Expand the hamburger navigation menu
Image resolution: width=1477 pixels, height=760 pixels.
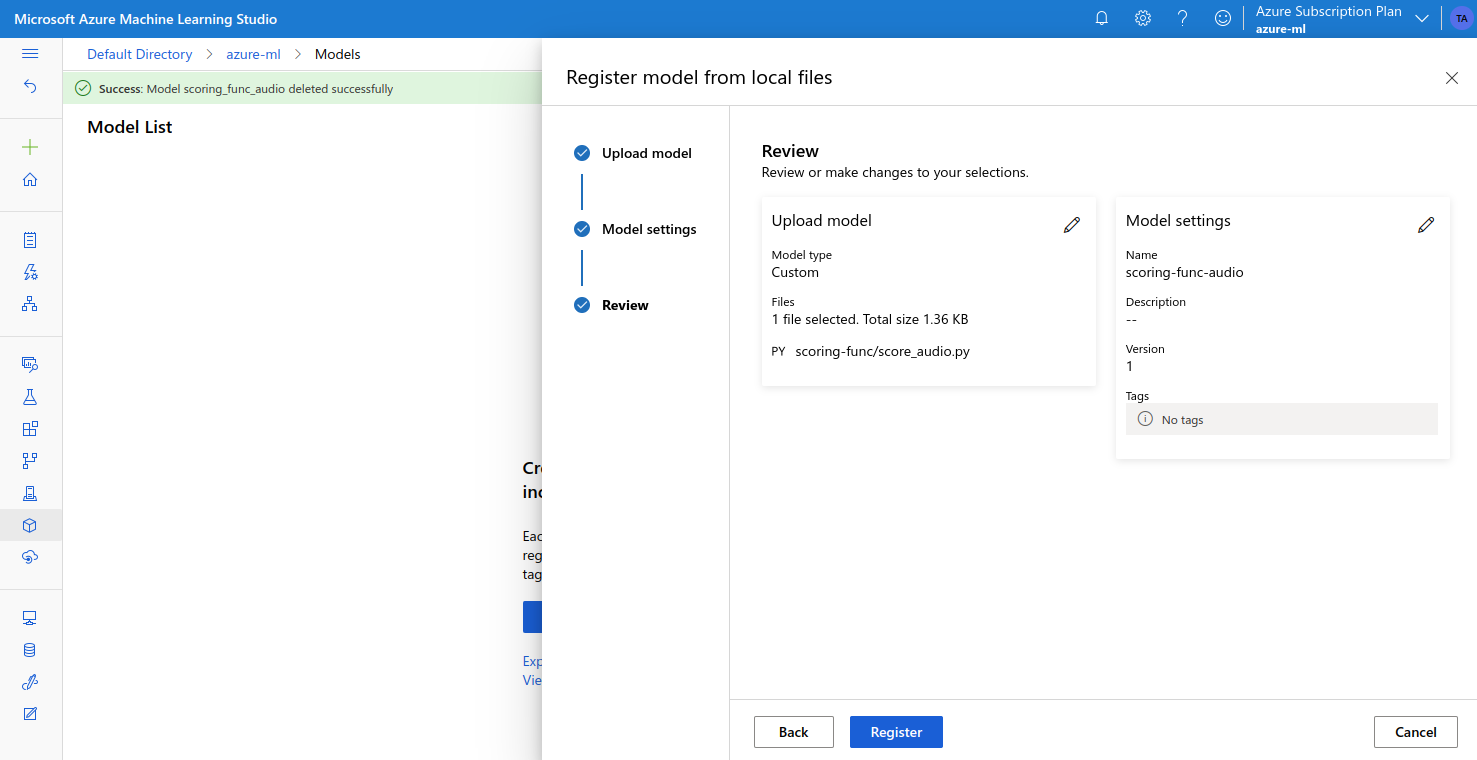[30, 54]
